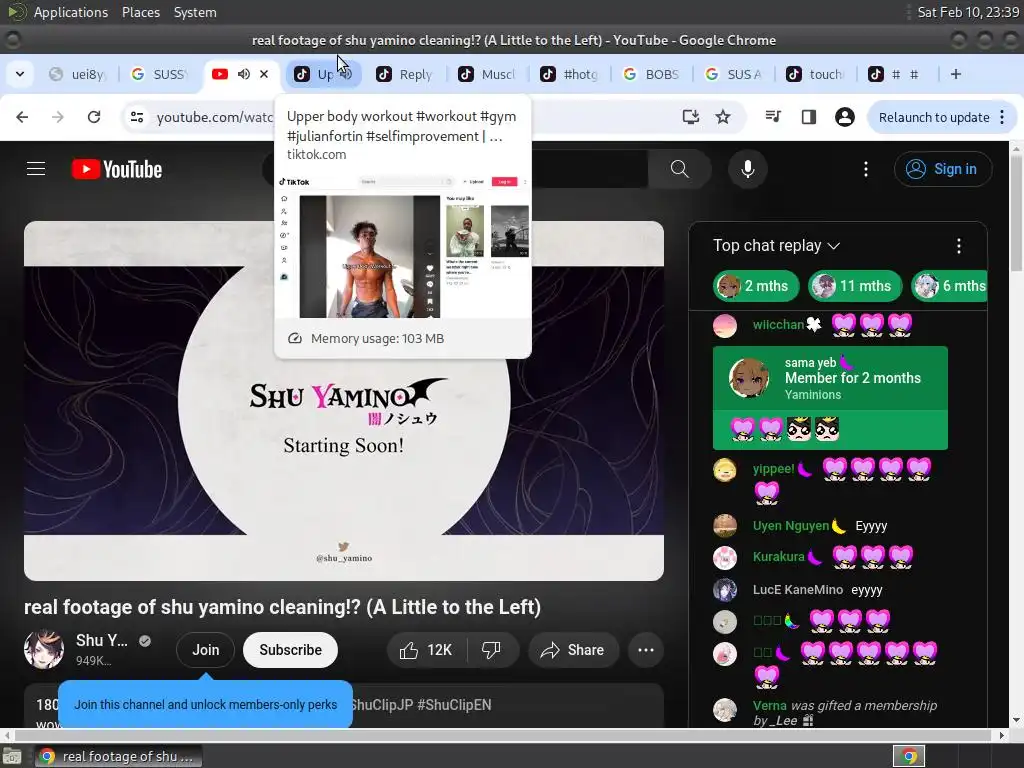
Task: Open Shu Y... channel name link
Action: (x=102, y=641)
